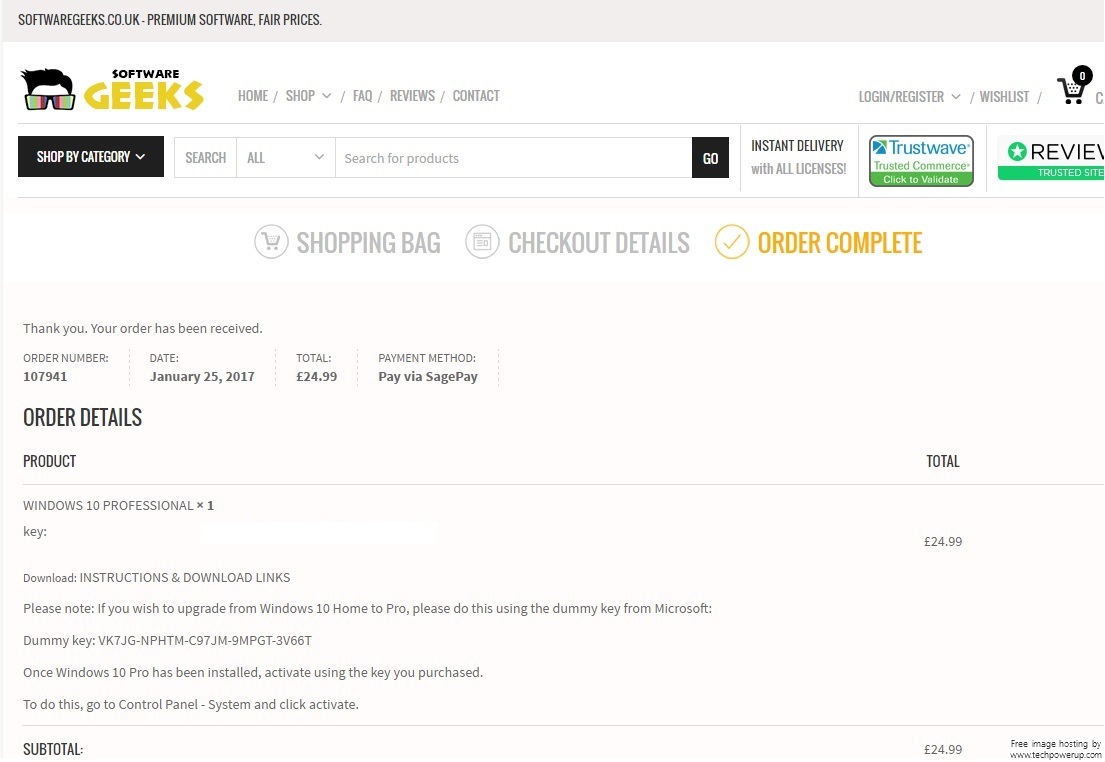Click the Instant Delivery with All Licenses text
The image size is (1105, 762).
coord(798,157)
